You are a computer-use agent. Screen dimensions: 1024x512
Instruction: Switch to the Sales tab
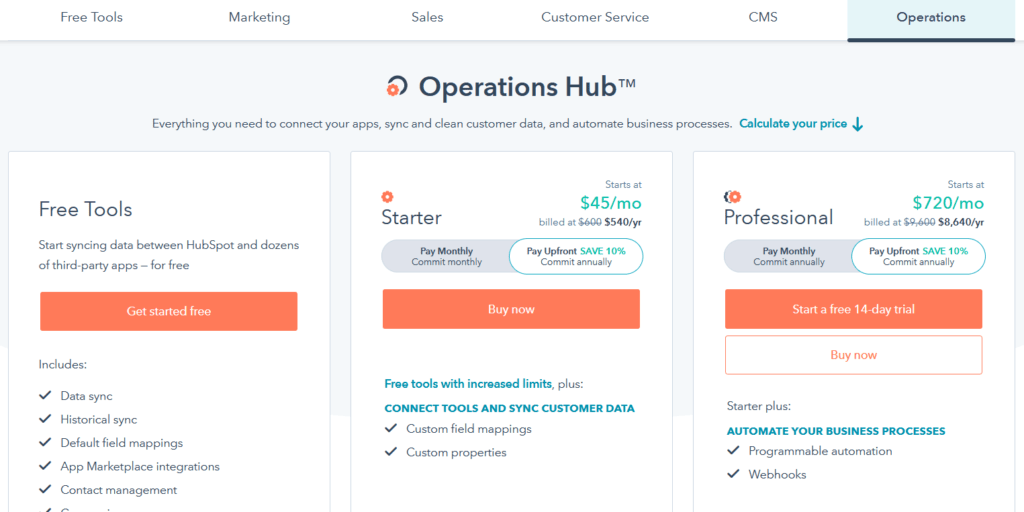(427, 18)
